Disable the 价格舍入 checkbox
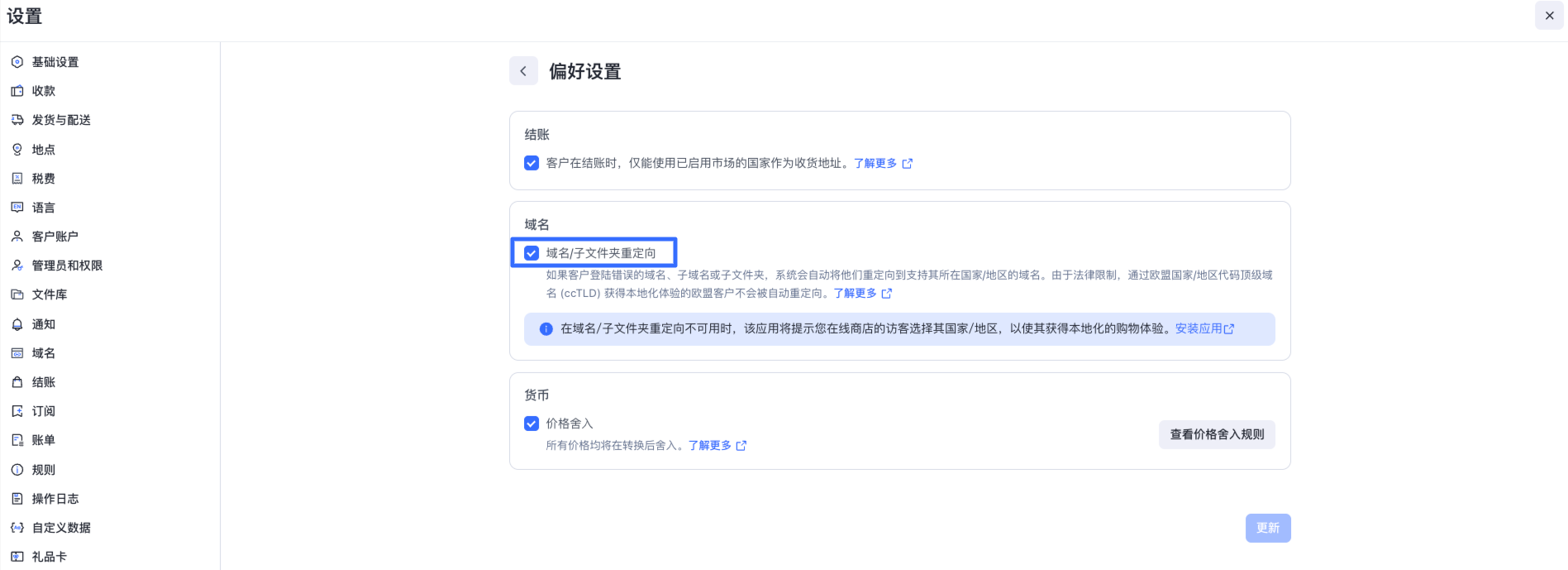 tap(531, 424)
